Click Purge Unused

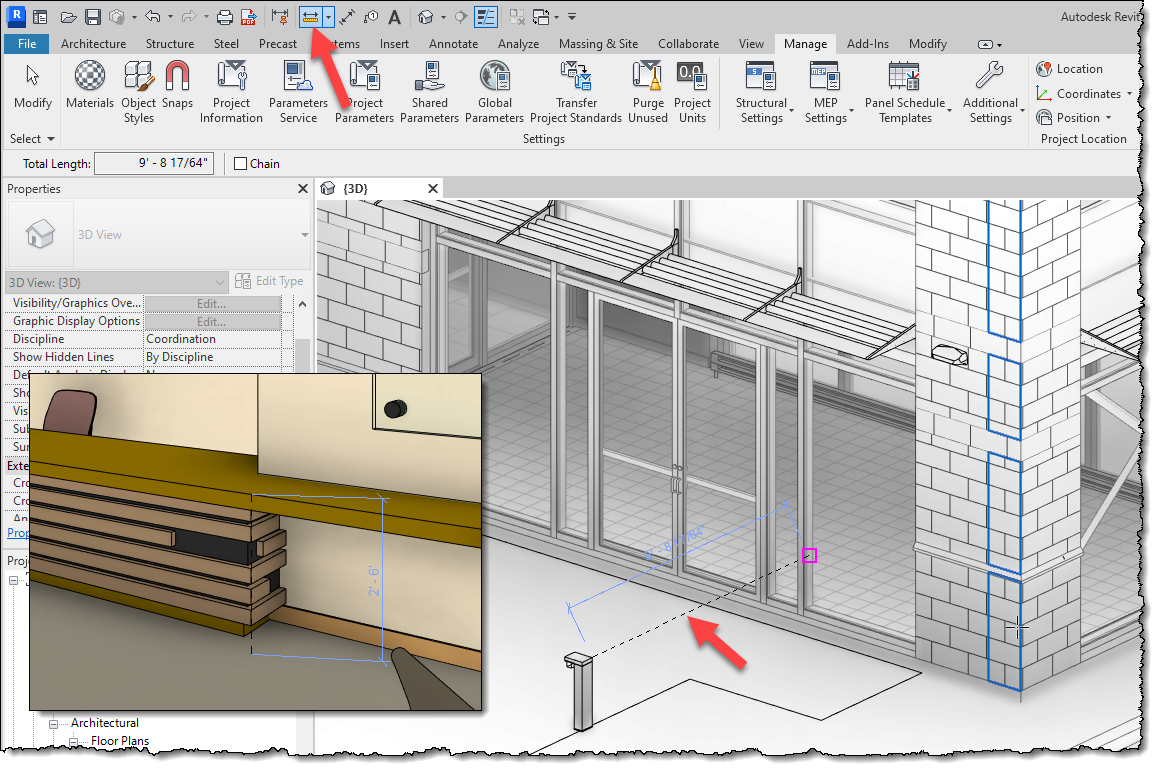[648, 92]
